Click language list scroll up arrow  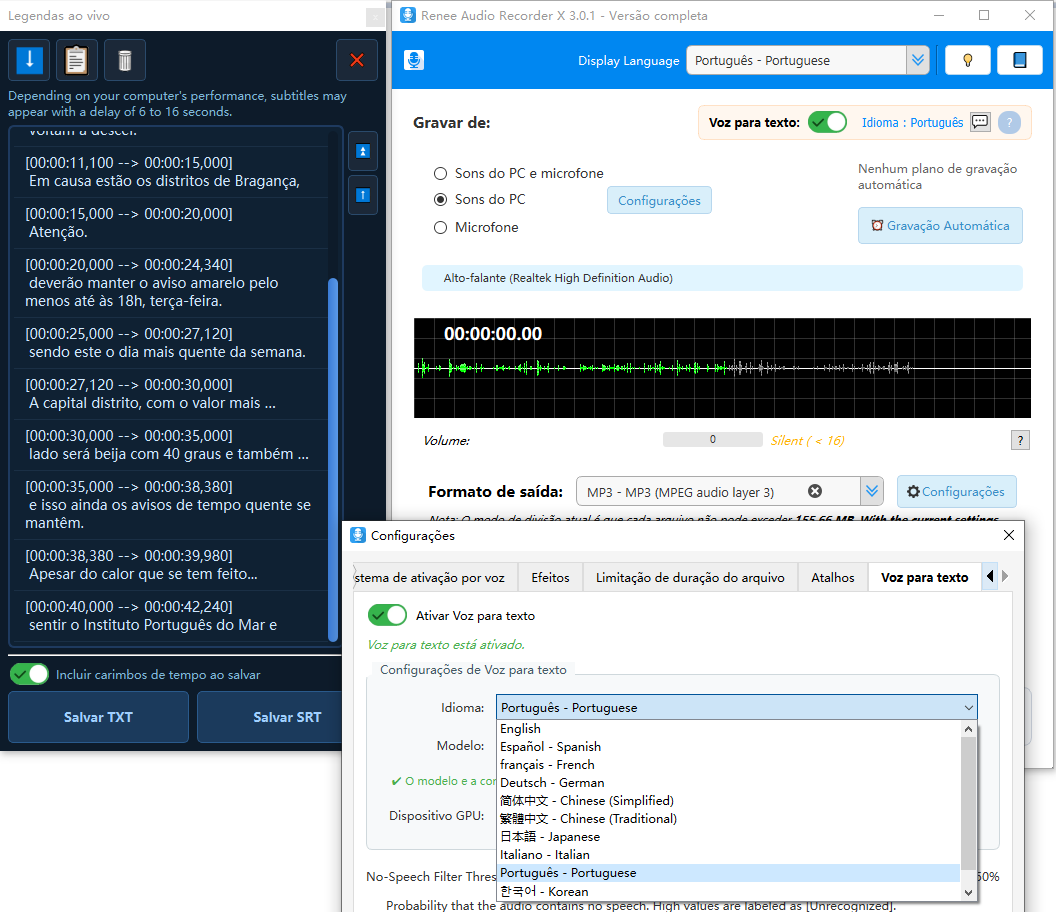click(968, 729)
